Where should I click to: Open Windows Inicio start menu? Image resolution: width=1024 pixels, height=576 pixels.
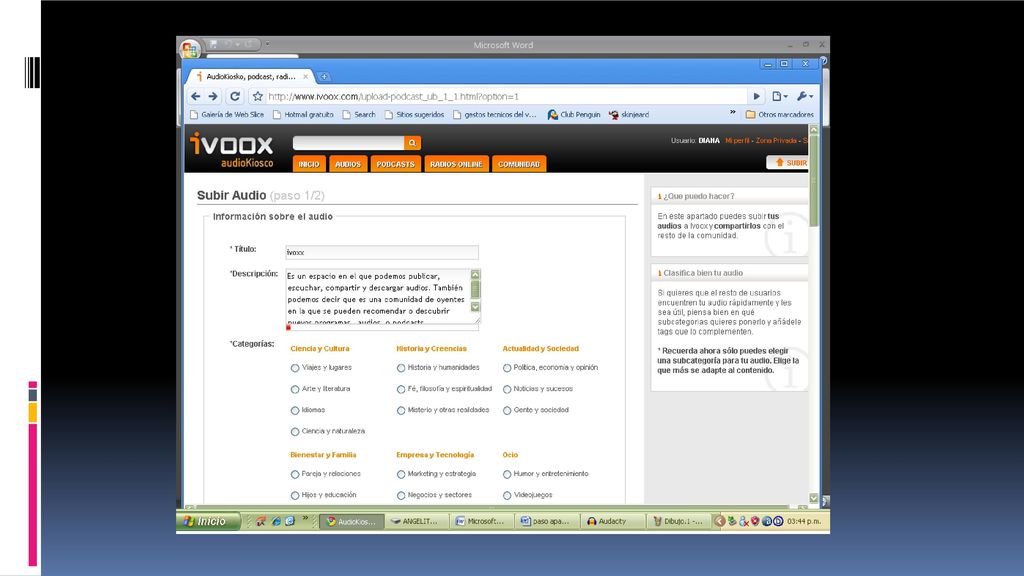[x=207, y=521]
